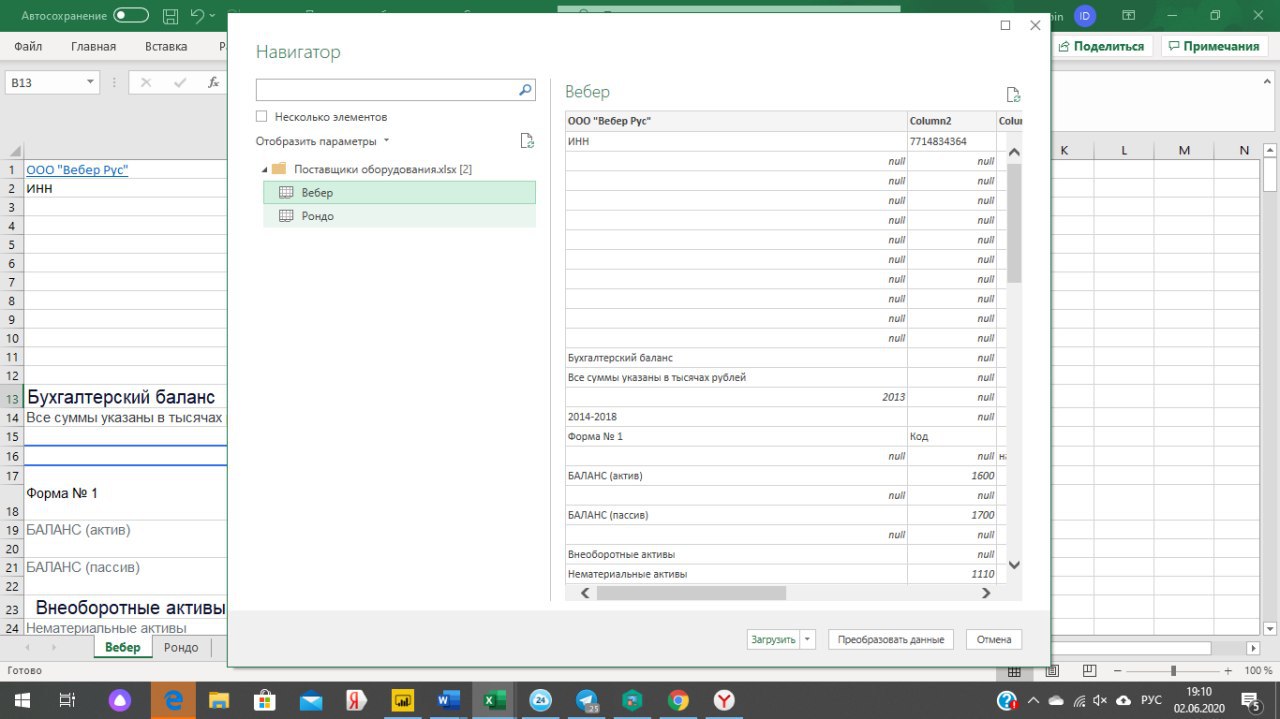Open Word from the taskbar
The height and width of the screenshot is (719, 1280).
pos(448,700)
